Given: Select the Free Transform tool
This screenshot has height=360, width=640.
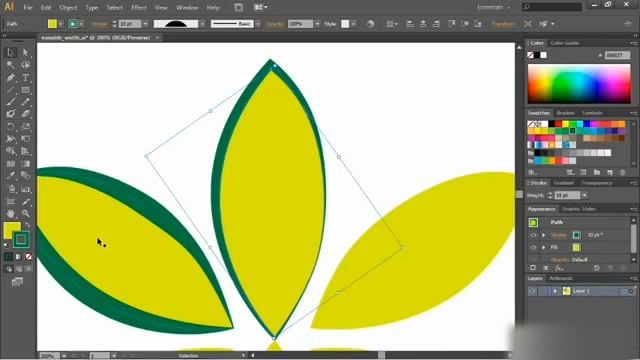Looking at the screenshot, I should pos(25,139).
